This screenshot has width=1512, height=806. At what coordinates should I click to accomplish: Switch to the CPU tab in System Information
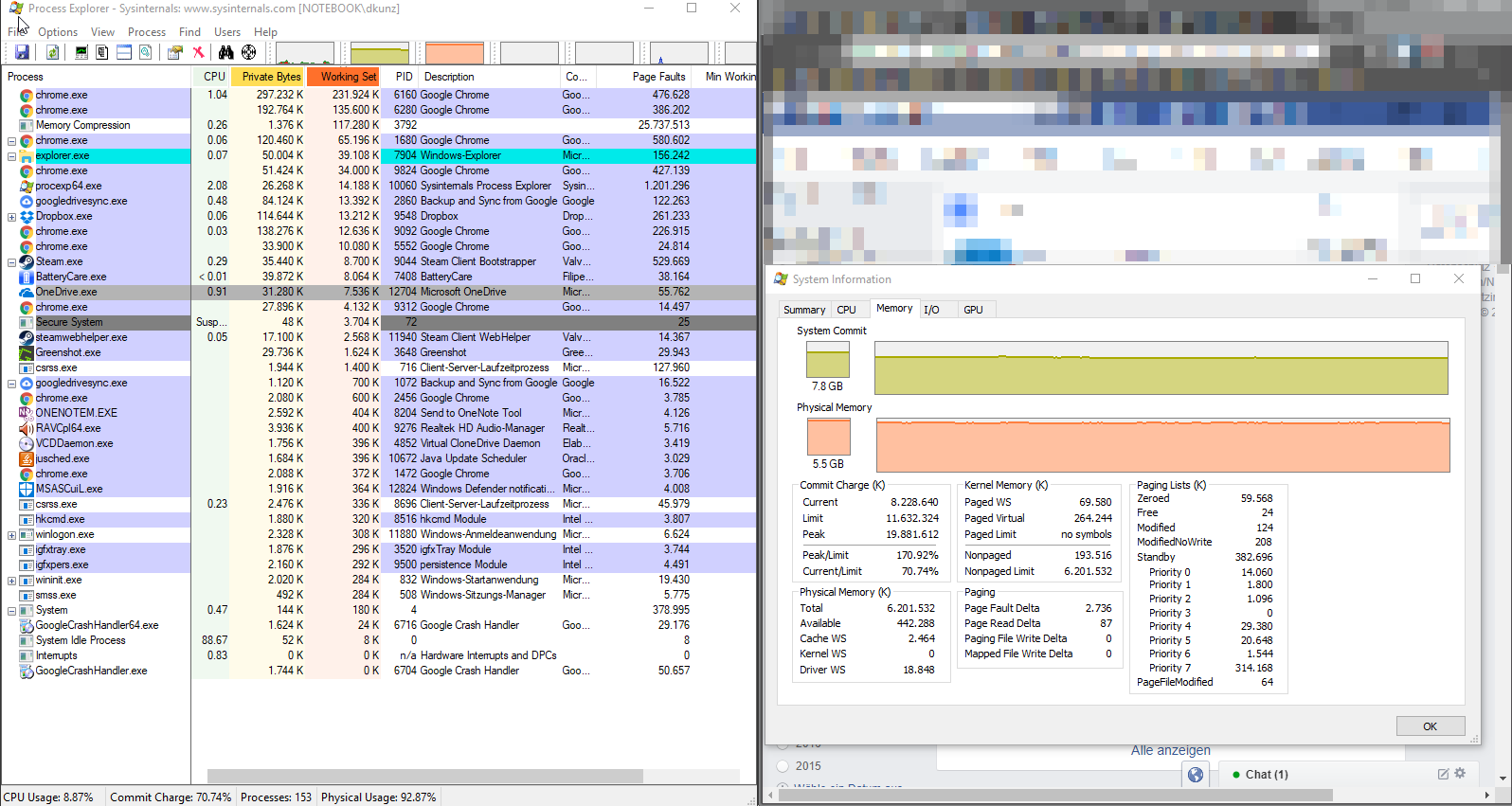[846, 310]
